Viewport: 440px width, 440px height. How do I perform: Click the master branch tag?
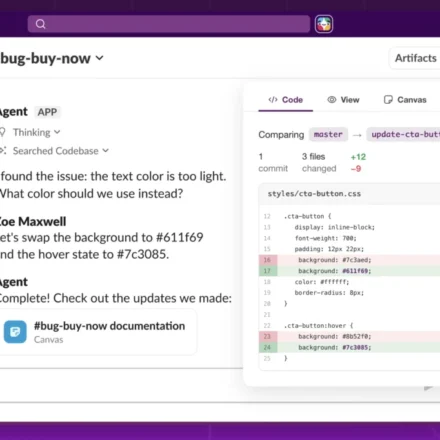click(x=328, y=134)
